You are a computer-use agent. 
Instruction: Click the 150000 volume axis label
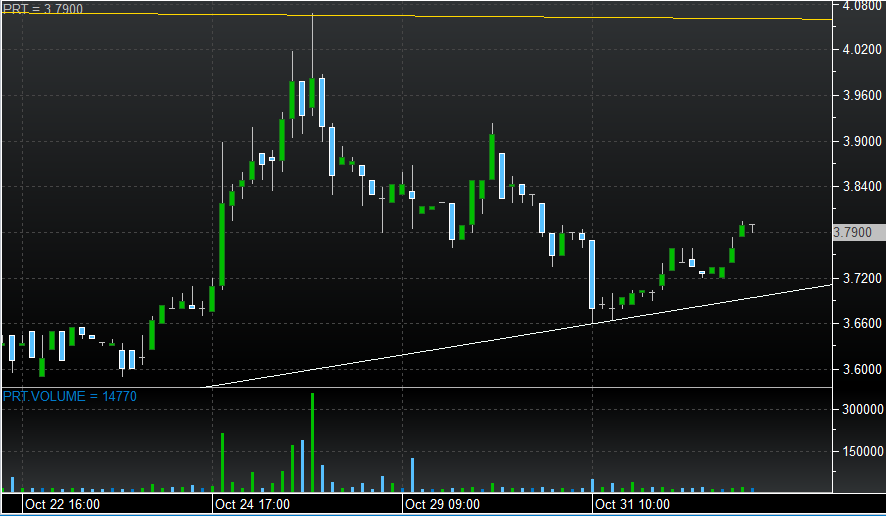[861, 451]
